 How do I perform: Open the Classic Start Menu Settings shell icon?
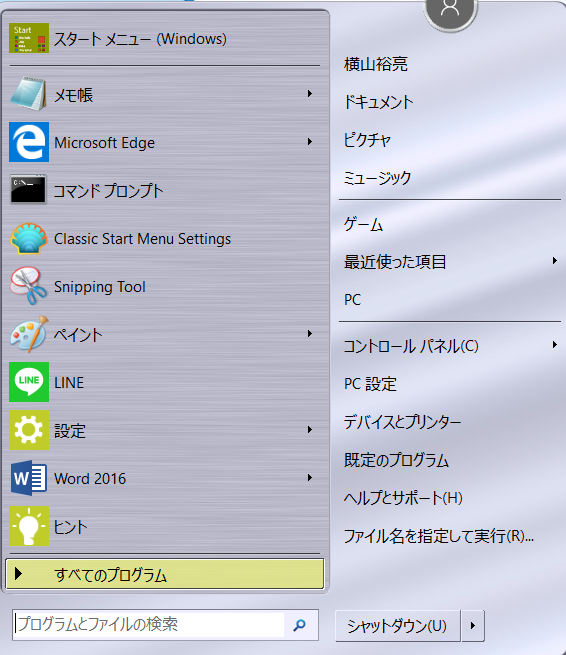click(28, 238)
